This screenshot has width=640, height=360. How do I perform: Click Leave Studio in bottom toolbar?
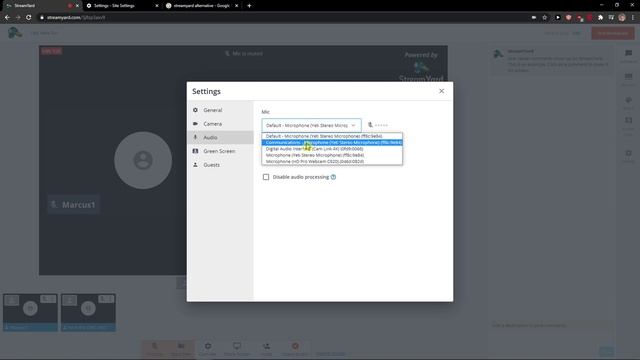click(x=295, y=349)
